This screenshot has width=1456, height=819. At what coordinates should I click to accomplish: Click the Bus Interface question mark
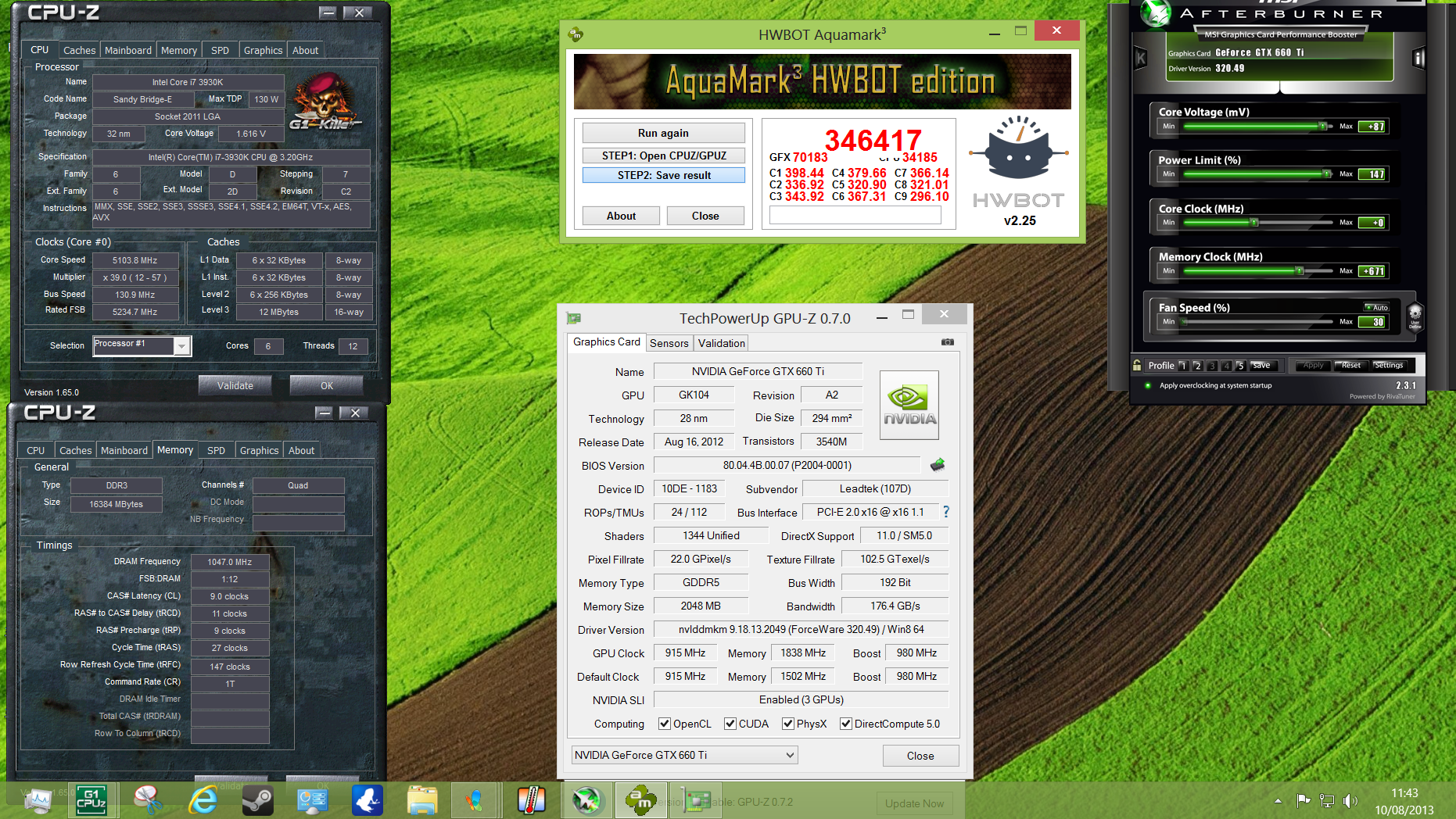946,512
